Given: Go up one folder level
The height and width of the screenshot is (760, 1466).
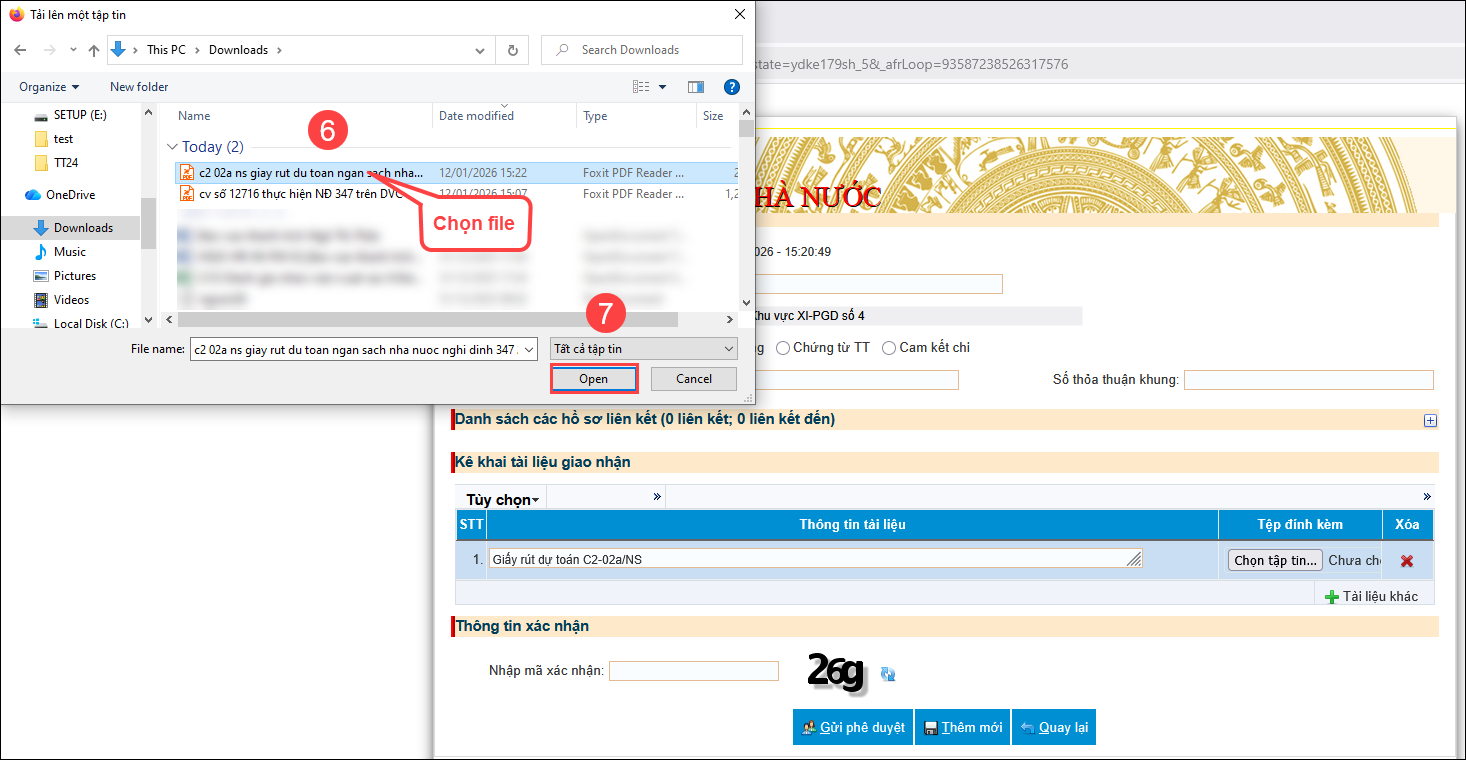Looking at the screenshot, I should click(x=94, y=50).
